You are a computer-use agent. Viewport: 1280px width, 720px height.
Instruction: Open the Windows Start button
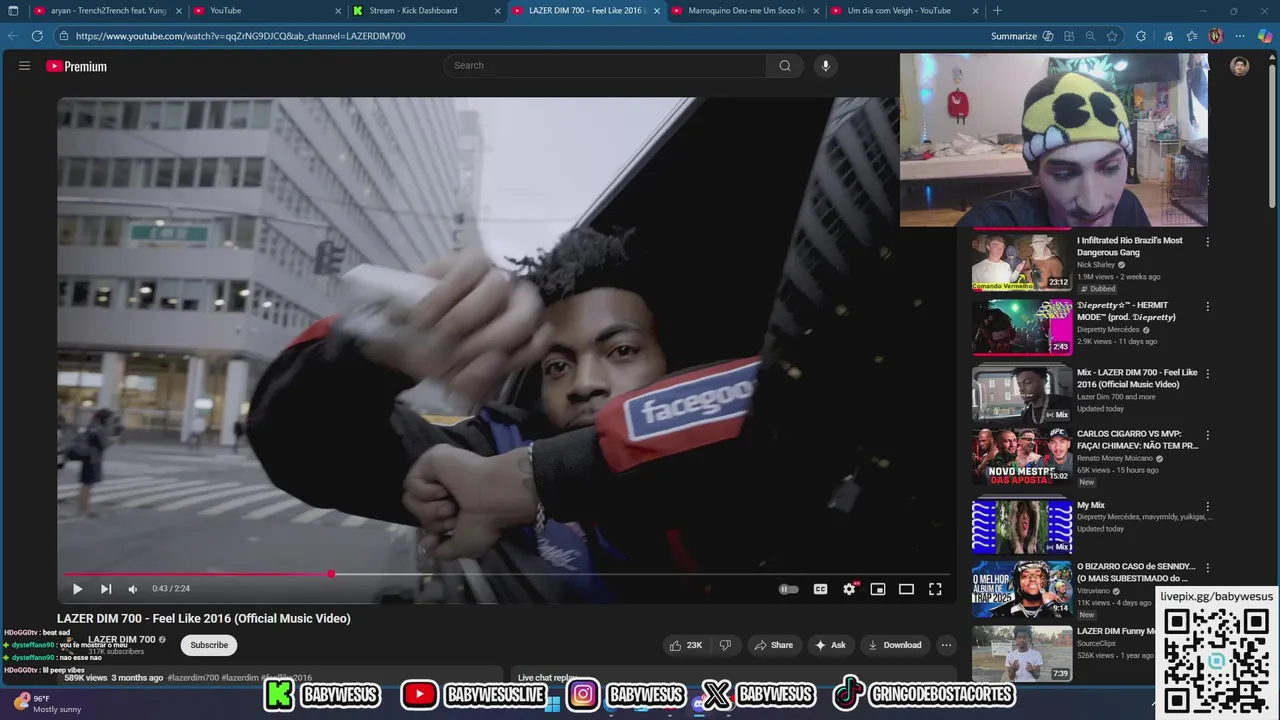(552, 704)
